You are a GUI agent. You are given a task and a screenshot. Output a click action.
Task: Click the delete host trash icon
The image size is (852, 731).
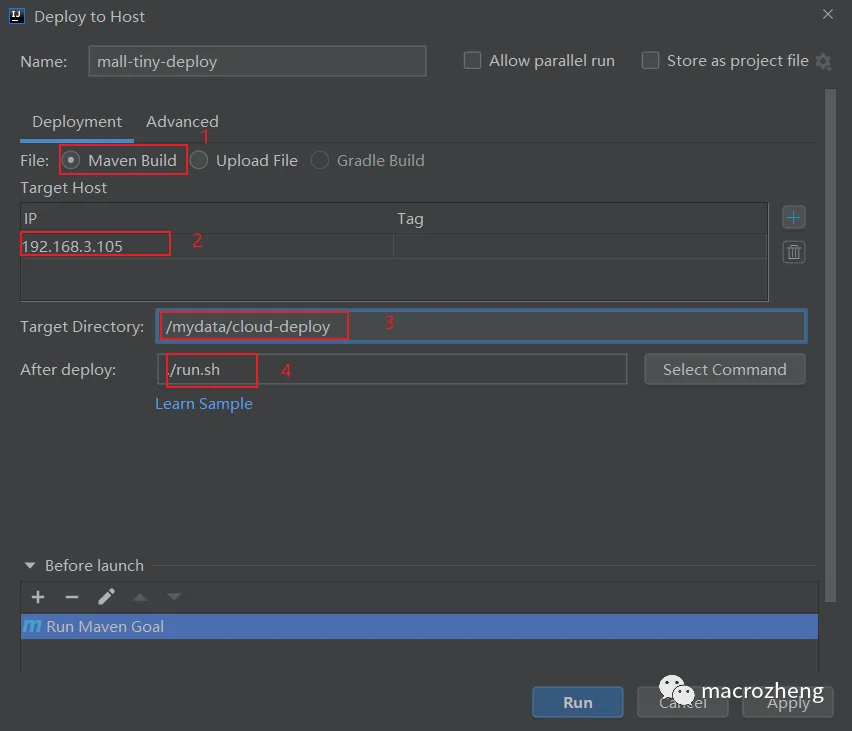click(x=793, y=252)
